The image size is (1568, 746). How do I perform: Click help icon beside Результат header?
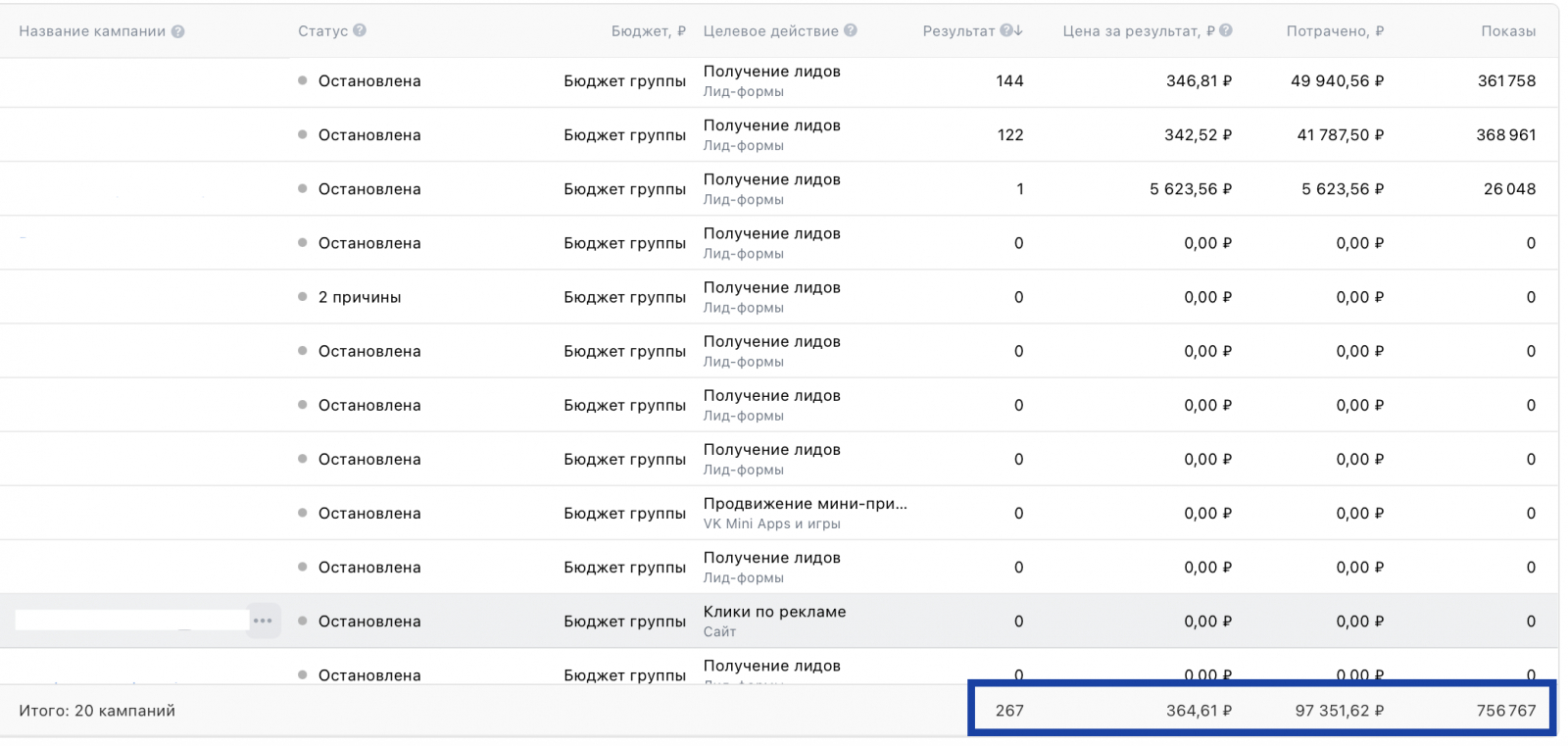point(1004,30)
